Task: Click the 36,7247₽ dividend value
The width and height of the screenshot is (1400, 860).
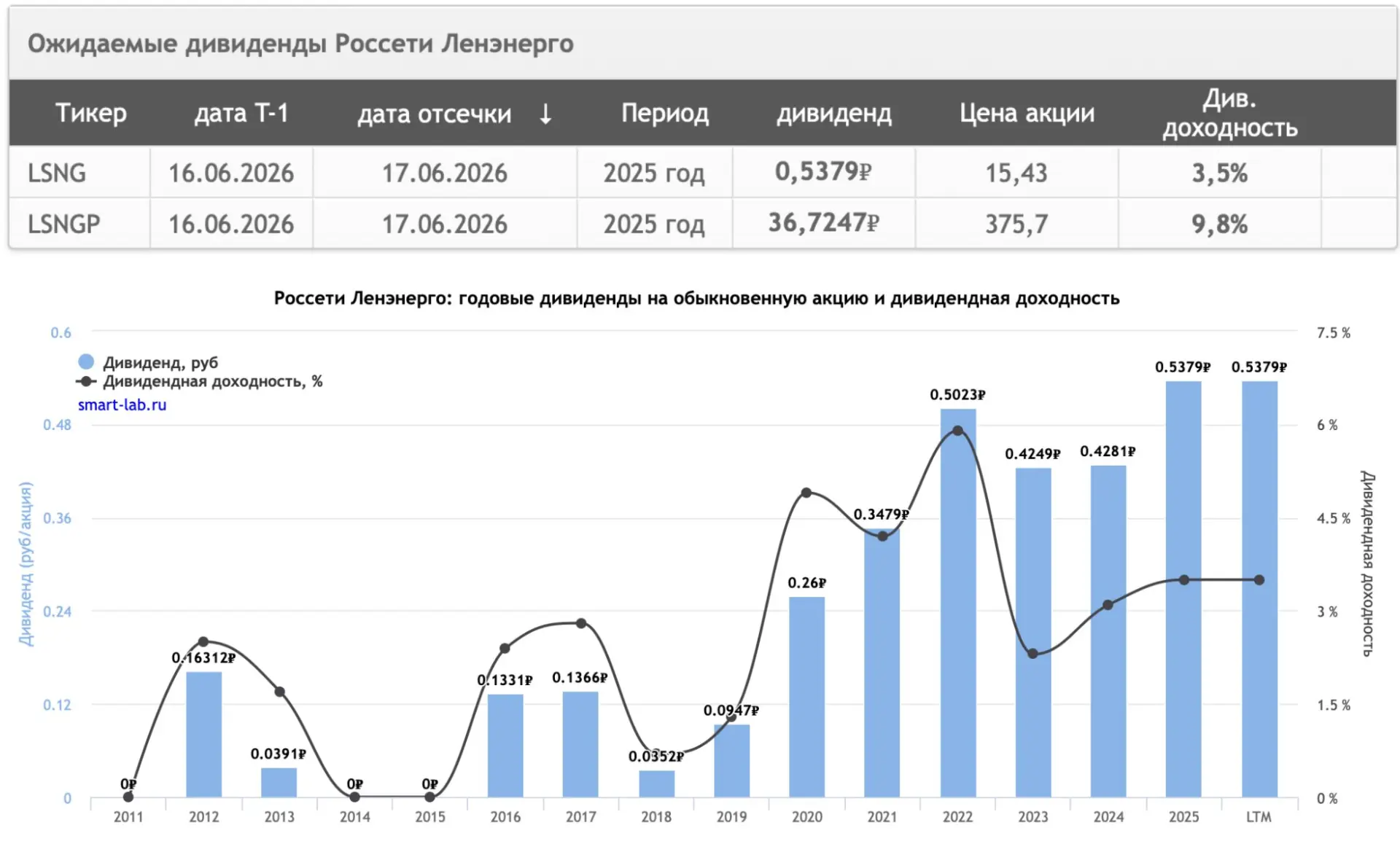Action: click(x=824, y=223)
